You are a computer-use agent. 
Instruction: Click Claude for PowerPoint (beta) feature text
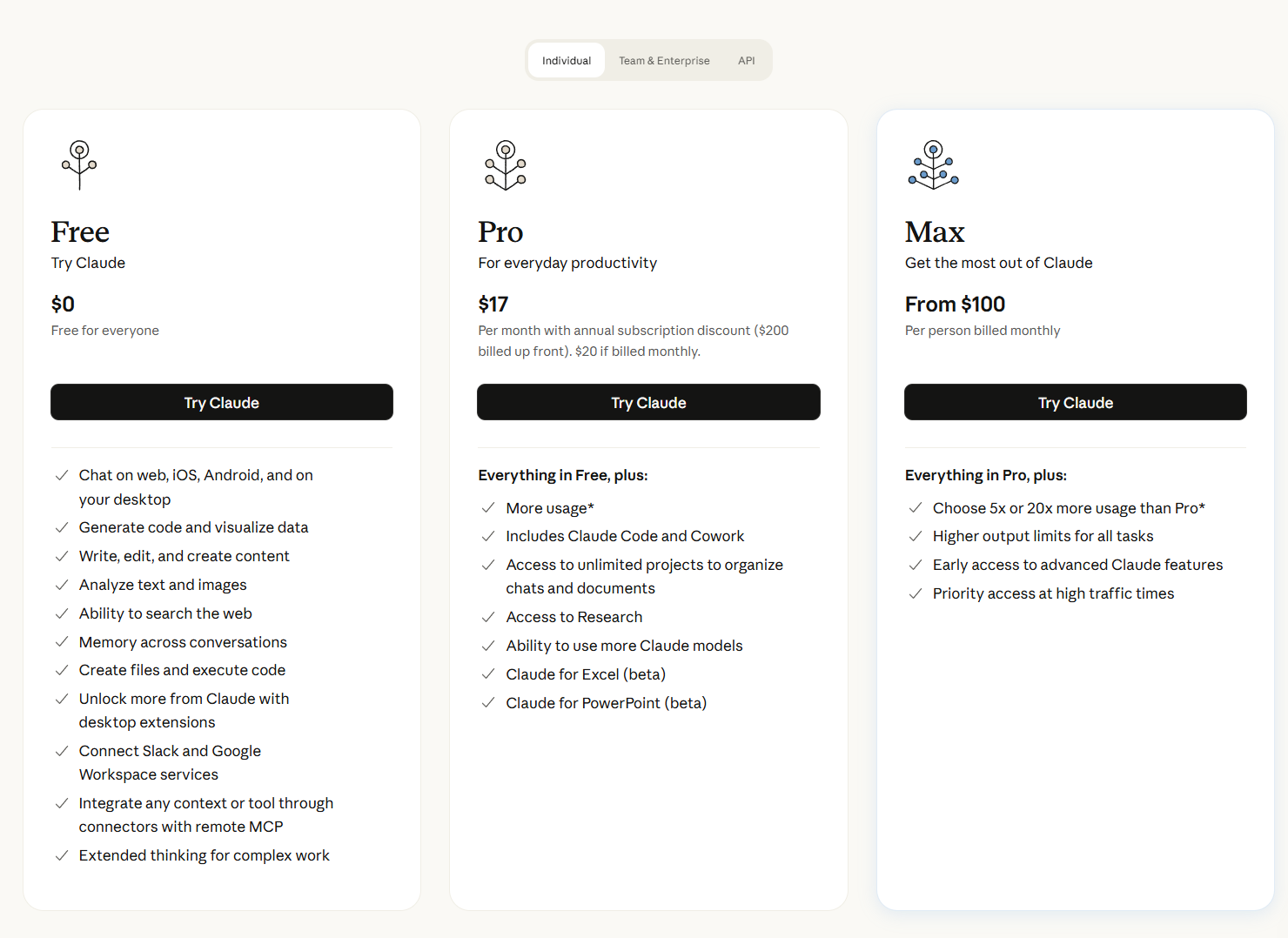click(x=607, y=703)
